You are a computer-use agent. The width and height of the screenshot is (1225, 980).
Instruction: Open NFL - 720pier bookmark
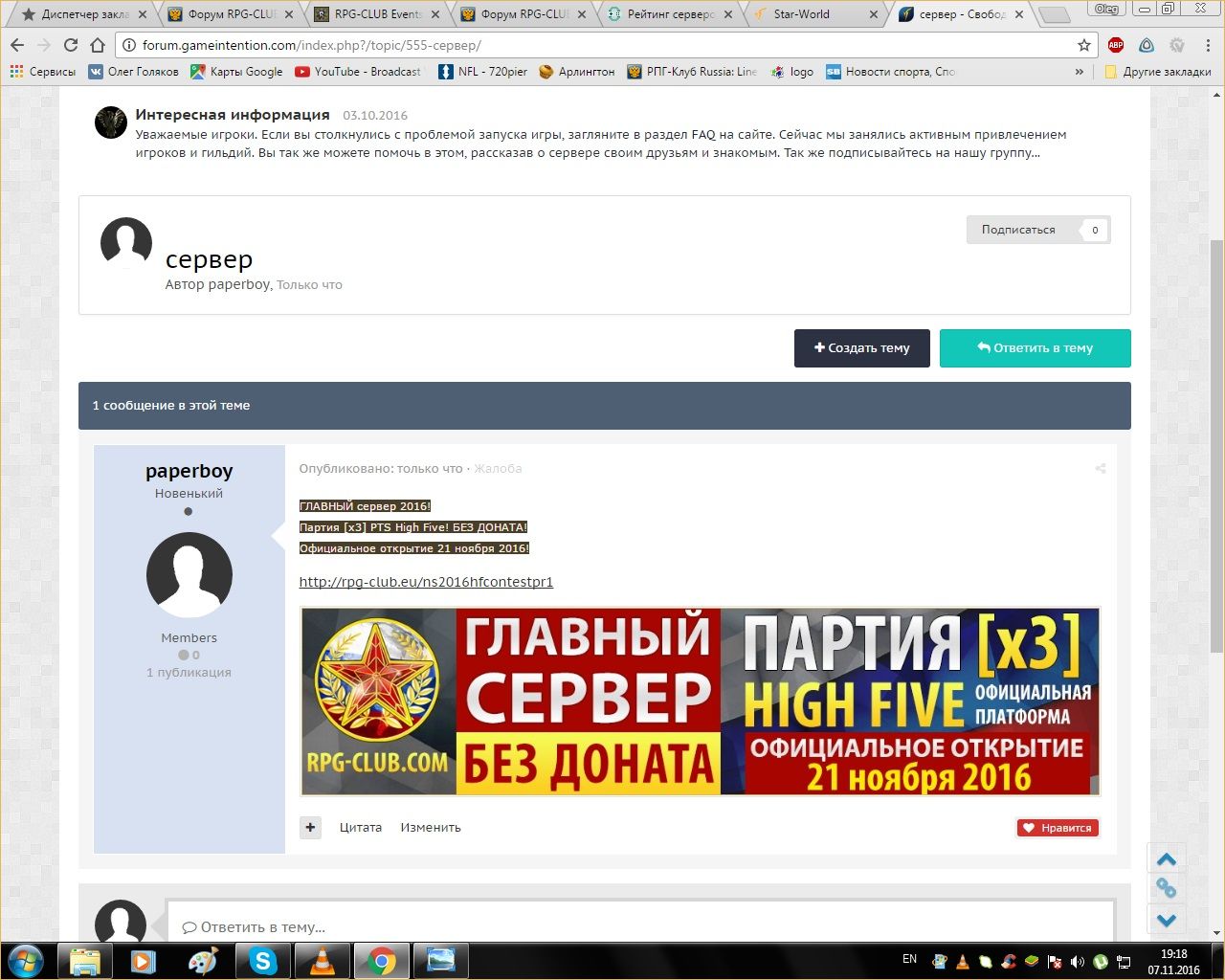click(483, 72)
